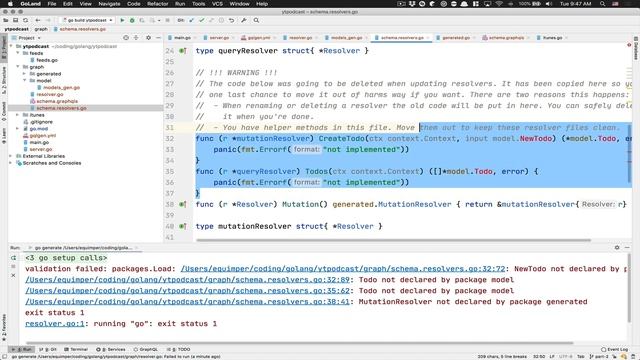The width and height of the screenshot is (640, 360).
Task: Click editor horizontal scrollbar
Action: (393, 240)
